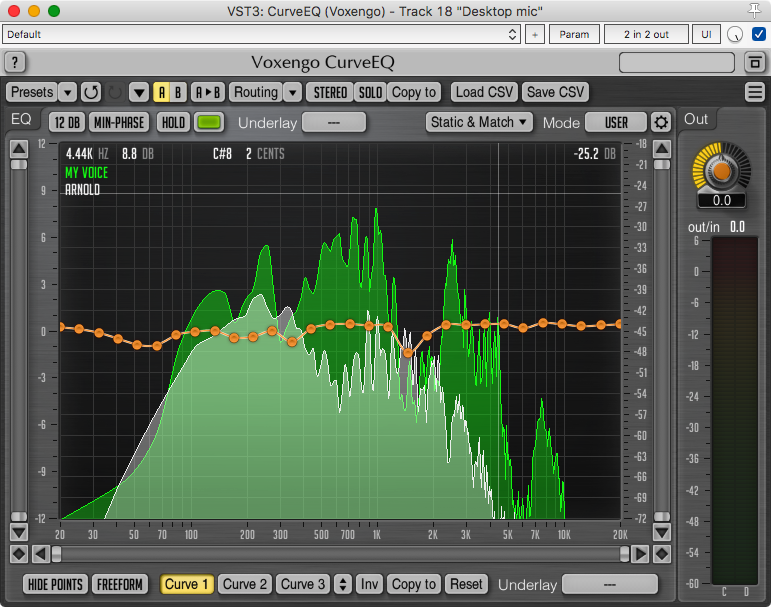Open the Static & Match dropdown
Screen dimensions: 771x607
click(479, 123)
